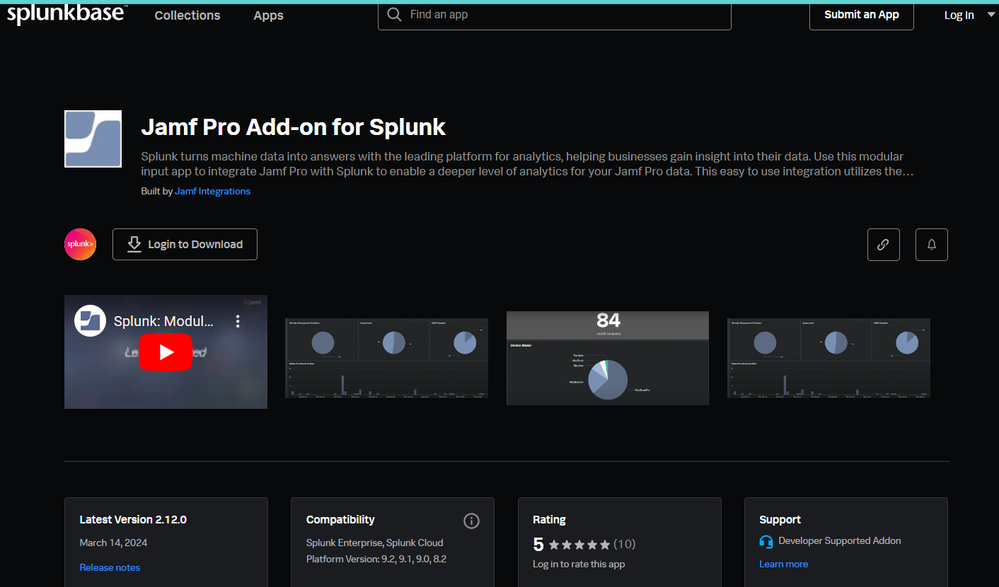Show Compatibility info icon
999x587 pixels.
pyautogui.click(x=471, y=521)
